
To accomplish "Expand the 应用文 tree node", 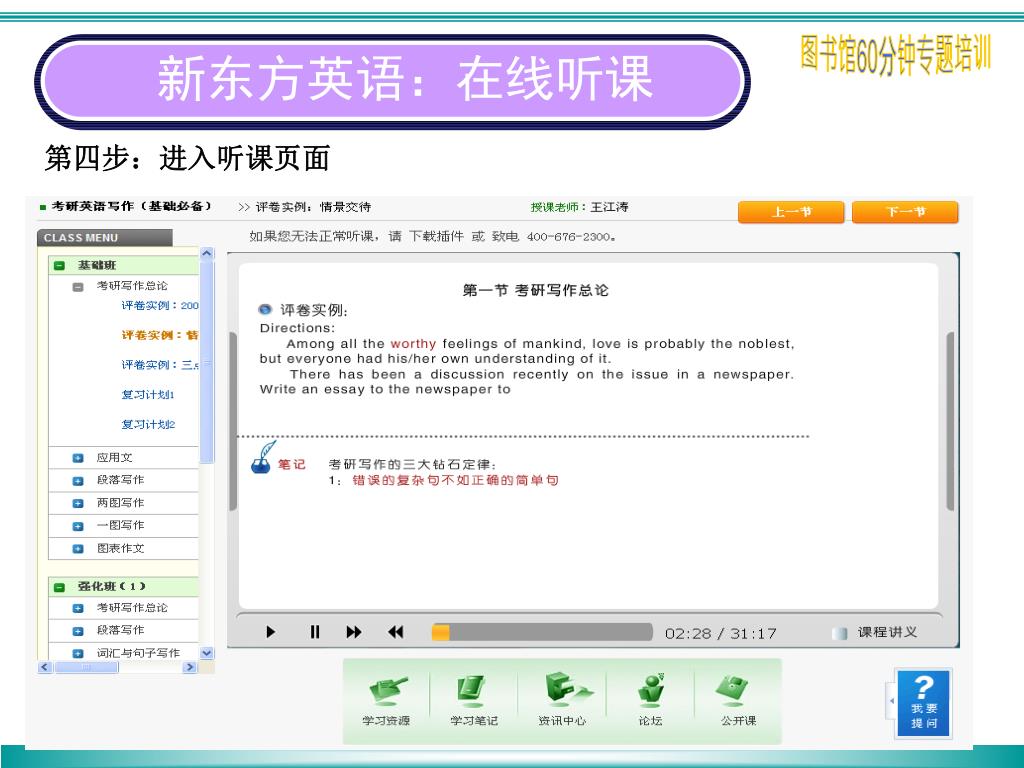I will click(x=78, y=458).
